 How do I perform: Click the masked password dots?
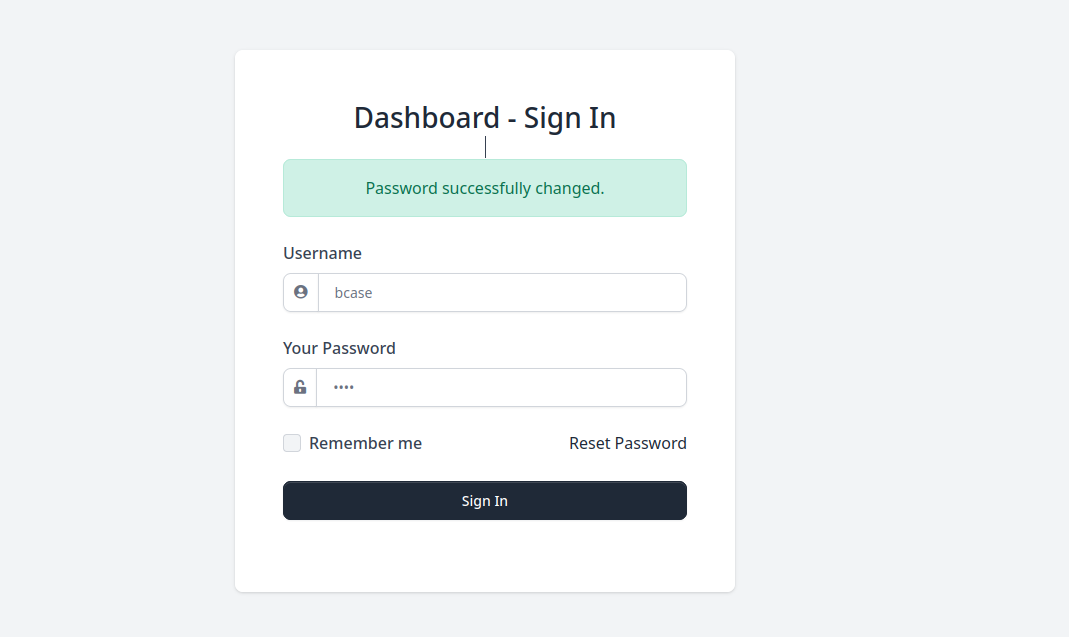(x=344, y=388)
